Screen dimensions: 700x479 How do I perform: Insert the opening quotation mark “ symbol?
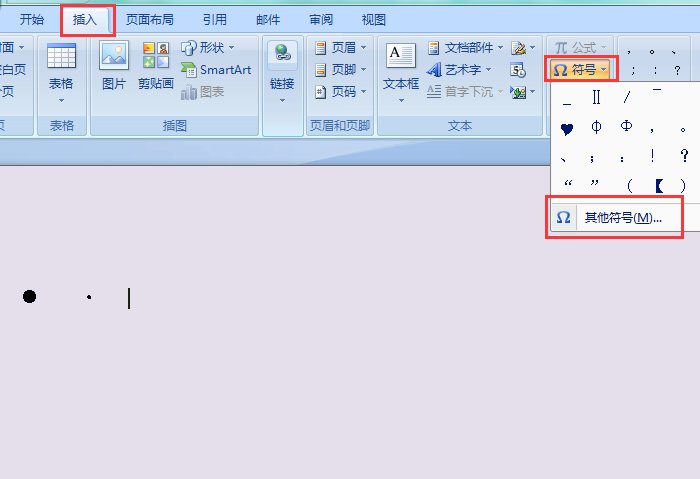[x=568, y=183]
